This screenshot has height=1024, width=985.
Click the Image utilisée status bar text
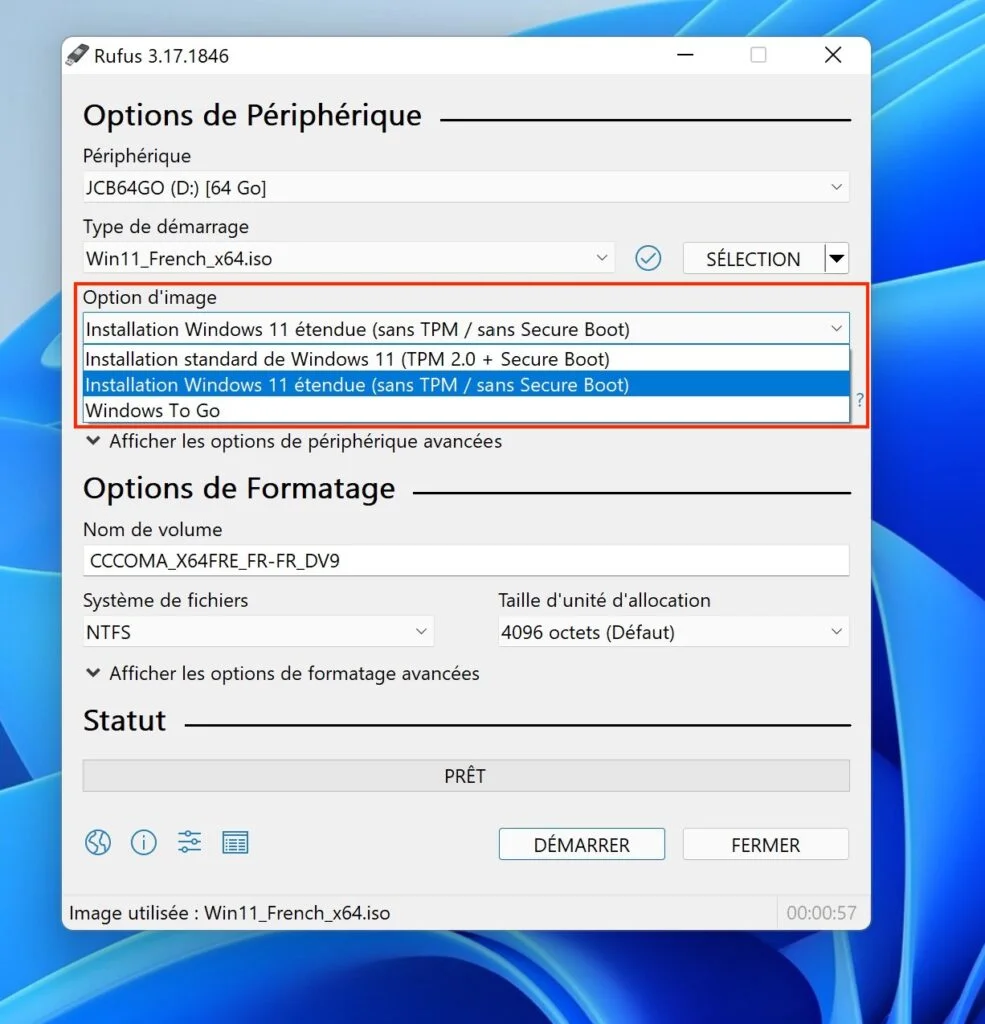(x=229, y=912)
